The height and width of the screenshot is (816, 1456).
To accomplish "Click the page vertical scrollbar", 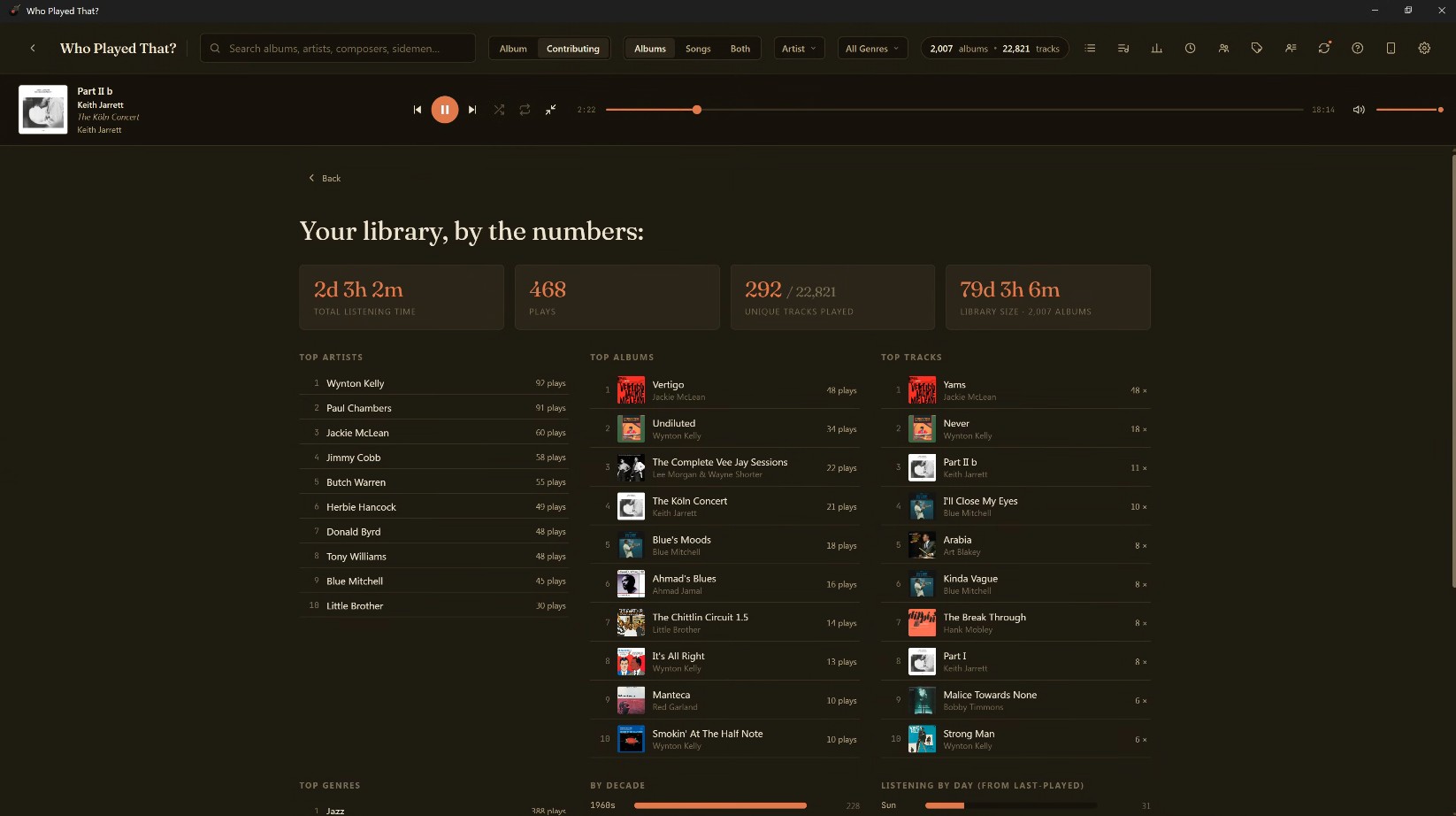I will (1452, 372).
